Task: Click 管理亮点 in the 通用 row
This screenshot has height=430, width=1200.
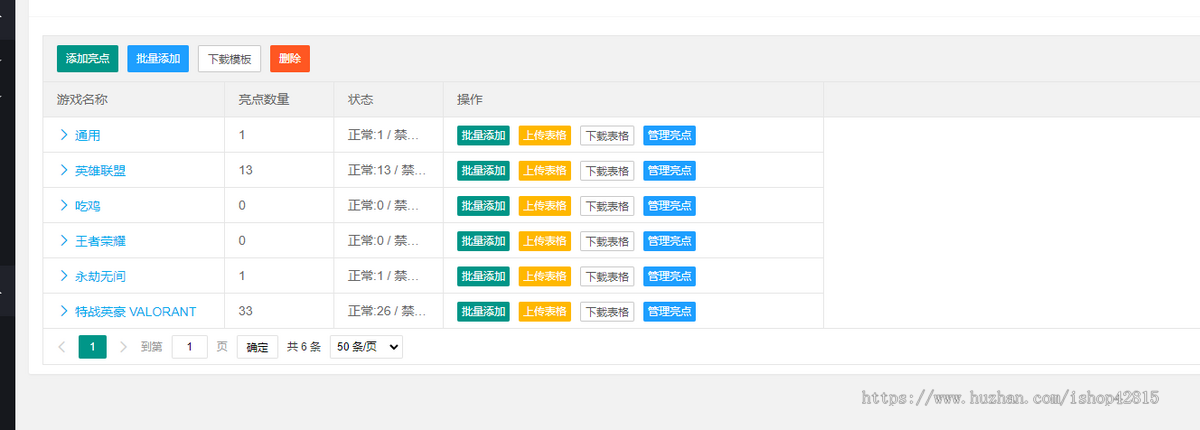Action: point(669,135)
